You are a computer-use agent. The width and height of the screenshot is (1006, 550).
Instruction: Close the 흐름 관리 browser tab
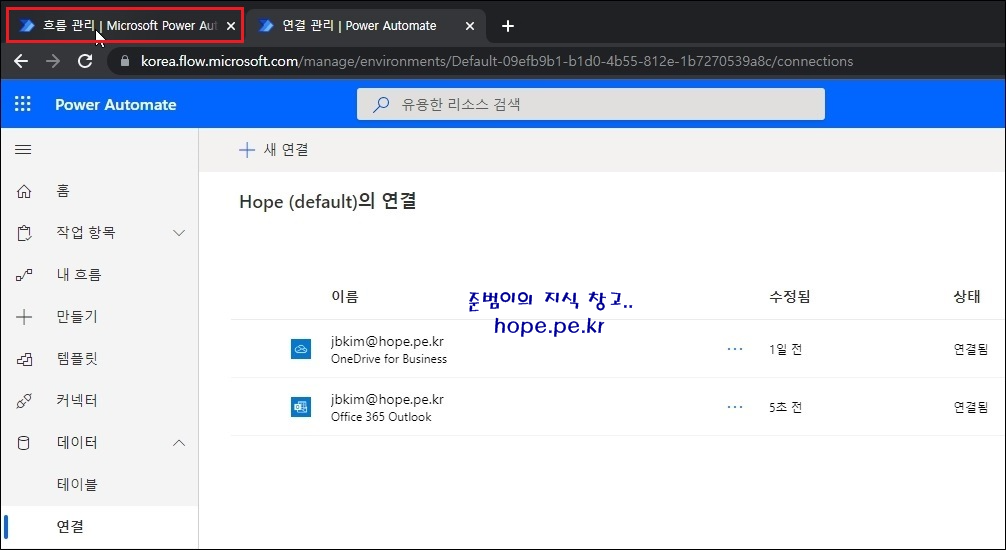(231, 26)
